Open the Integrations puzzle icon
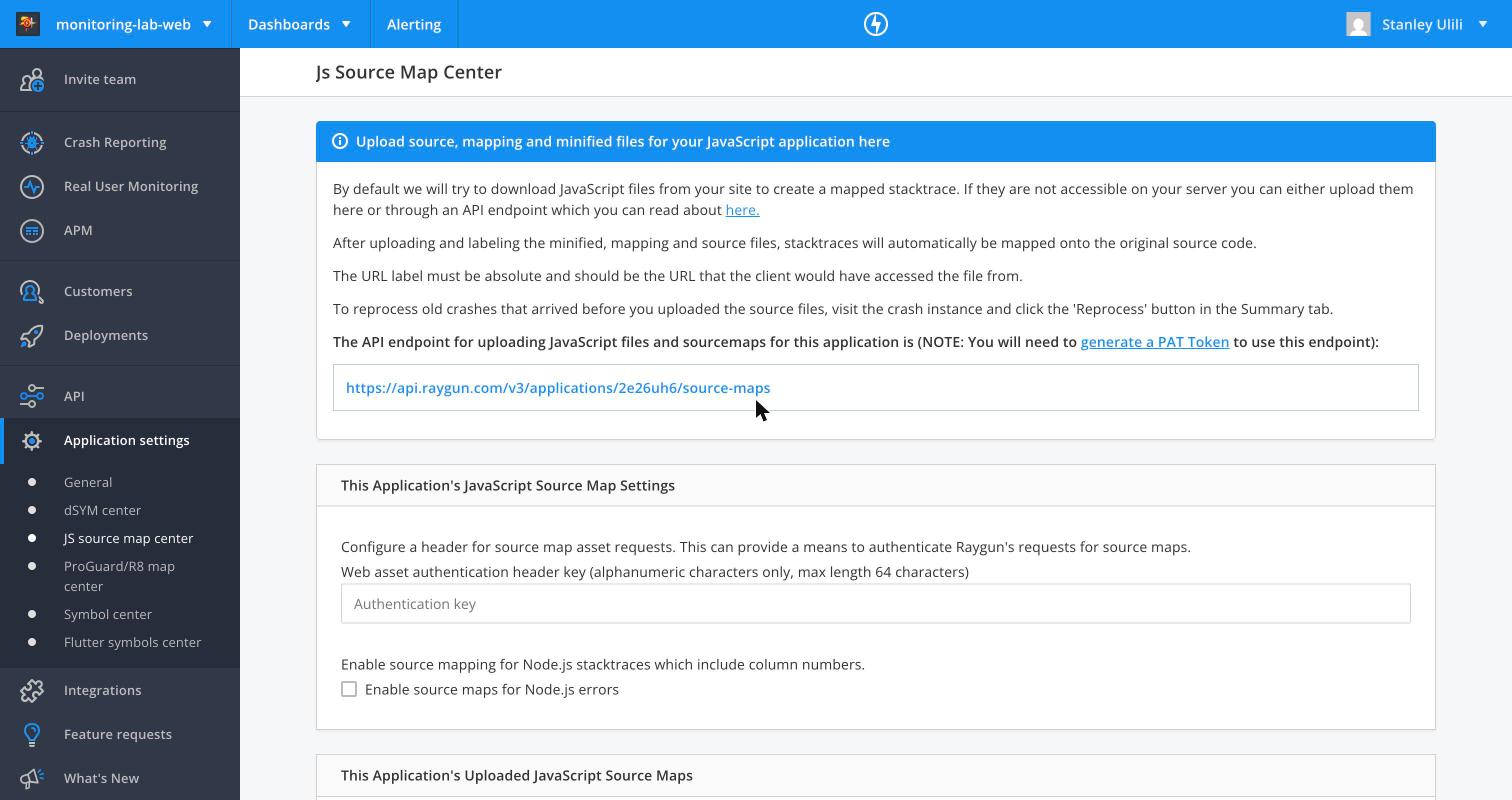 coord(32,690)
